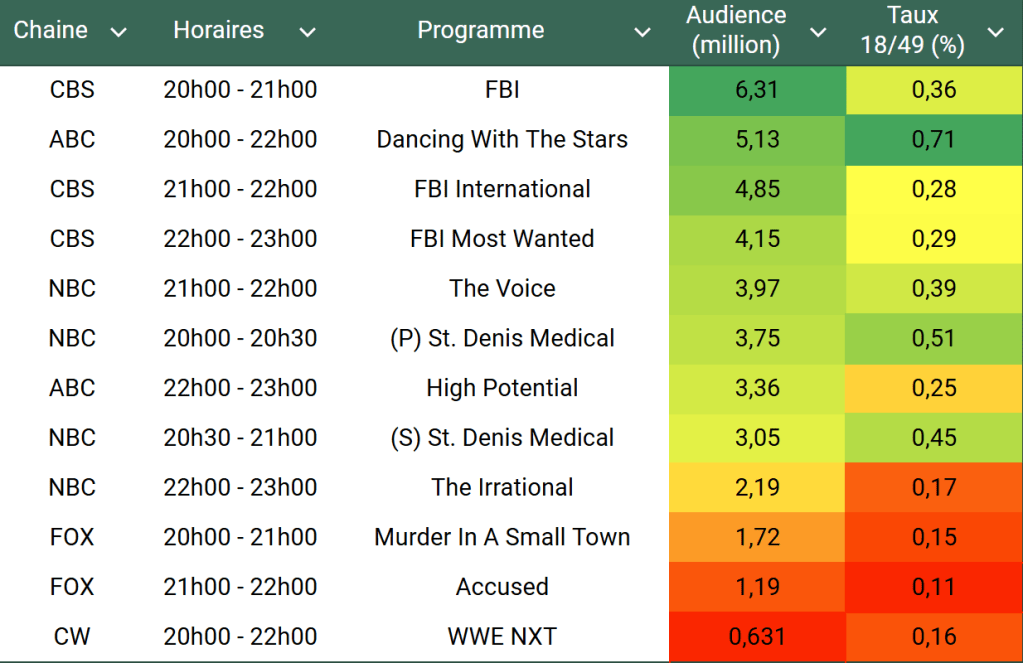Select the Chaine header label
Image resolution: width=1023 pixels, height=663 pixels.
point(51,30)
